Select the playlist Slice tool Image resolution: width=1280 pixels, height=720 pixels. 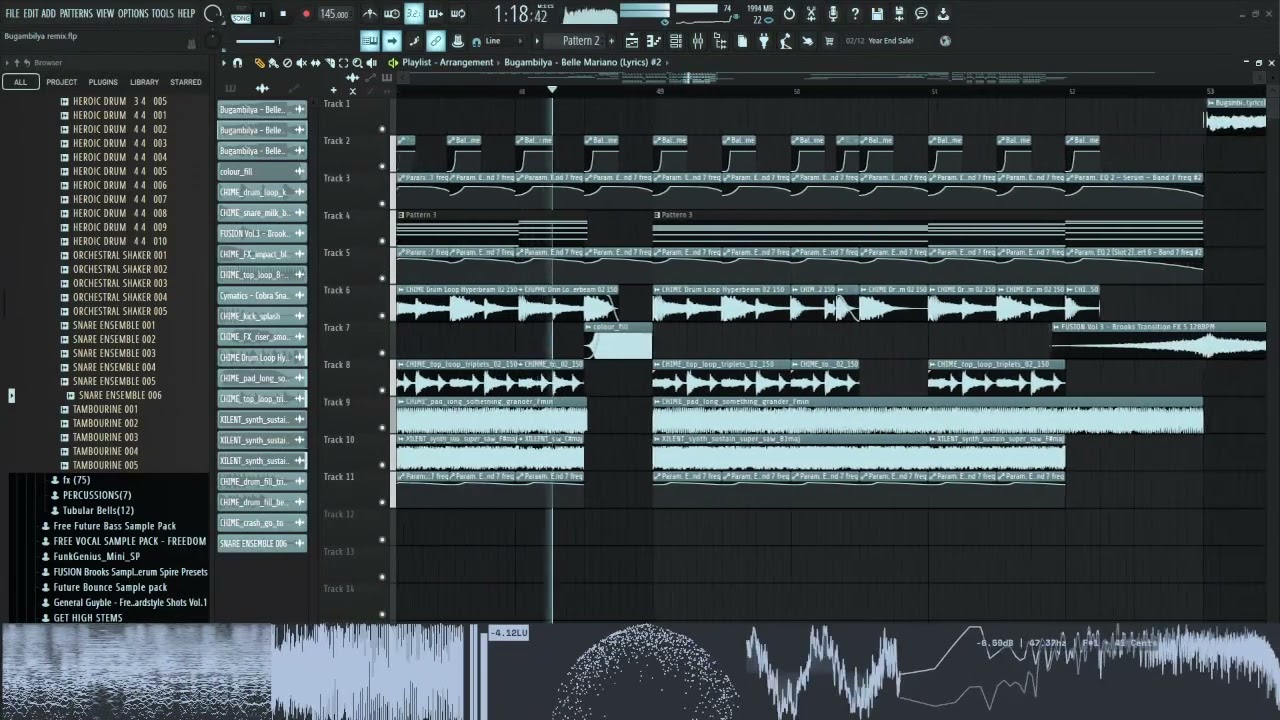329,63
